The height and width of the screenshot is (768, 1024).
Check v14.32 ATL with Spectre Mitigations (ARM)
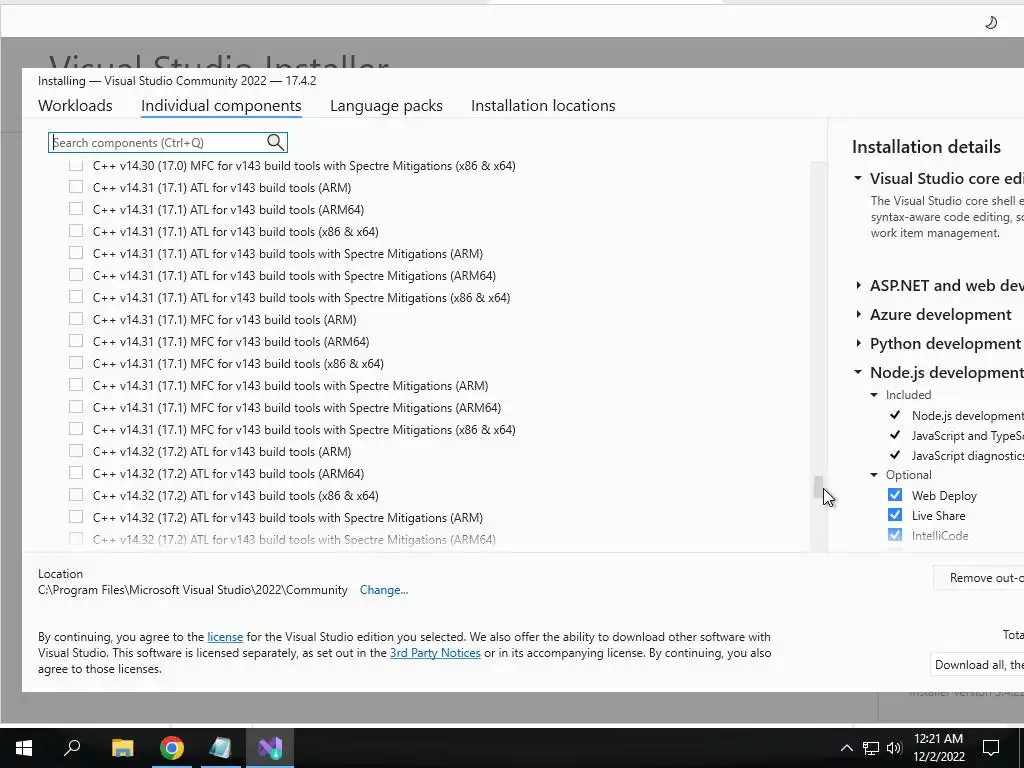(76, 517)
